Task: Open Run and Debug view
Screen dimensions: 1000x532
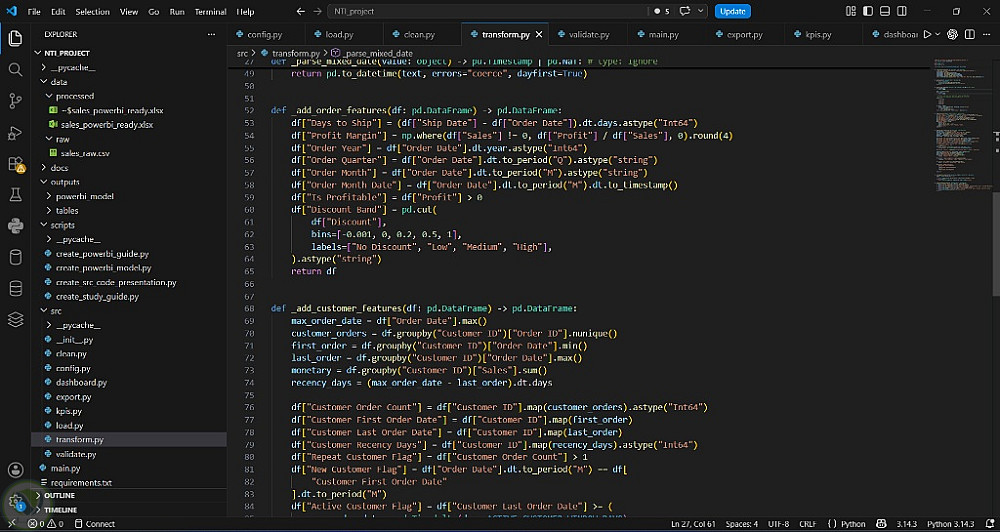Action: [15, 133]
